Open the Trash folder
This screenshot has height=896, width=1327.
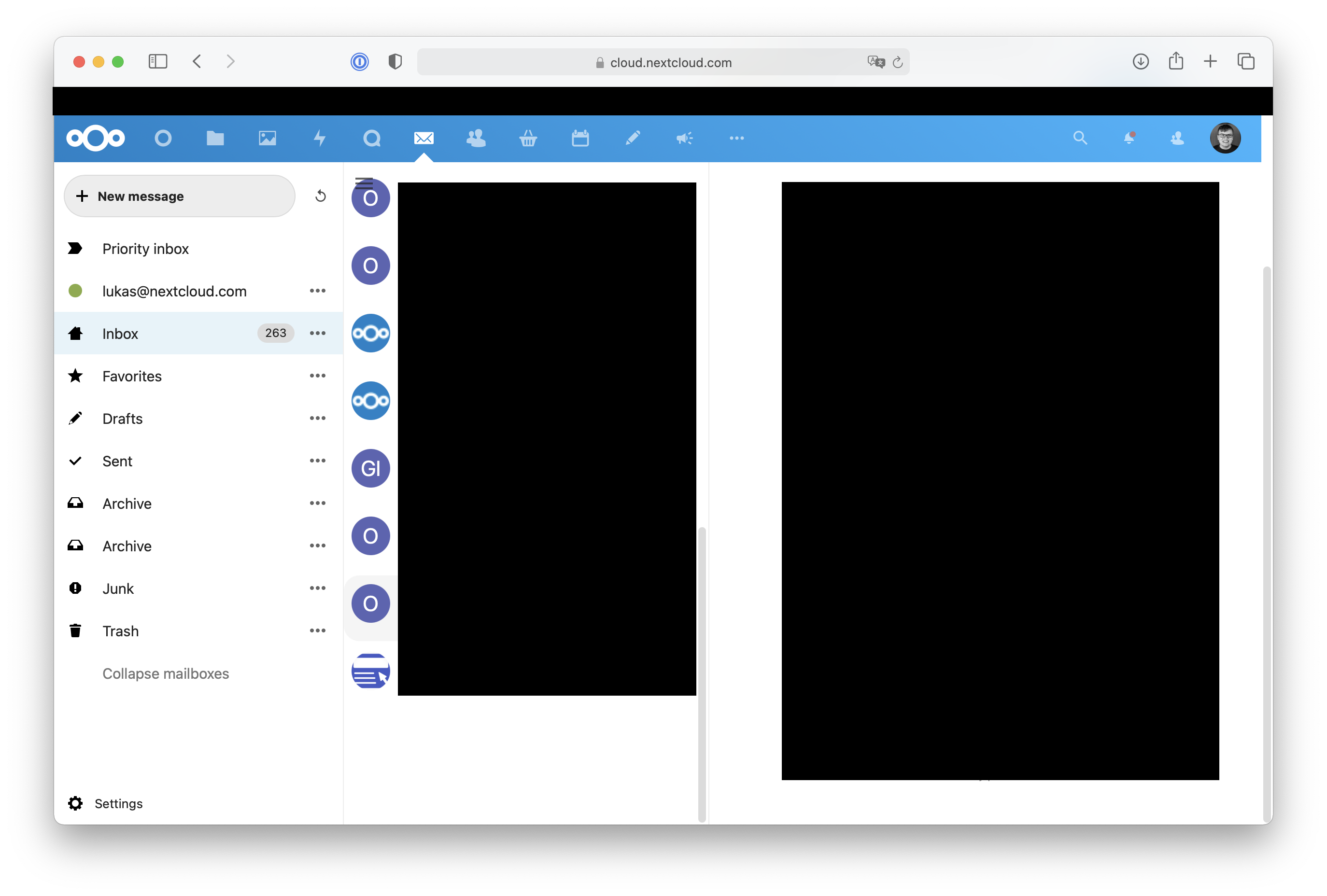click(120, 630)
